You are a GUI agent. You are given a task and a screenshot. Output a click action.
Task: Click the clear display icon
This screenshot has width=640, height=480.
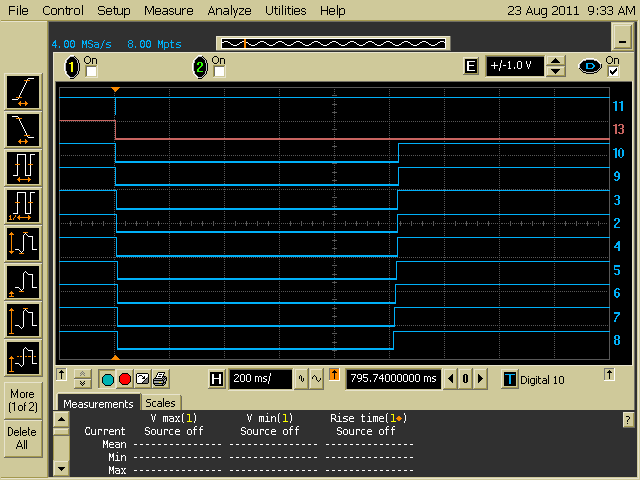142,380
